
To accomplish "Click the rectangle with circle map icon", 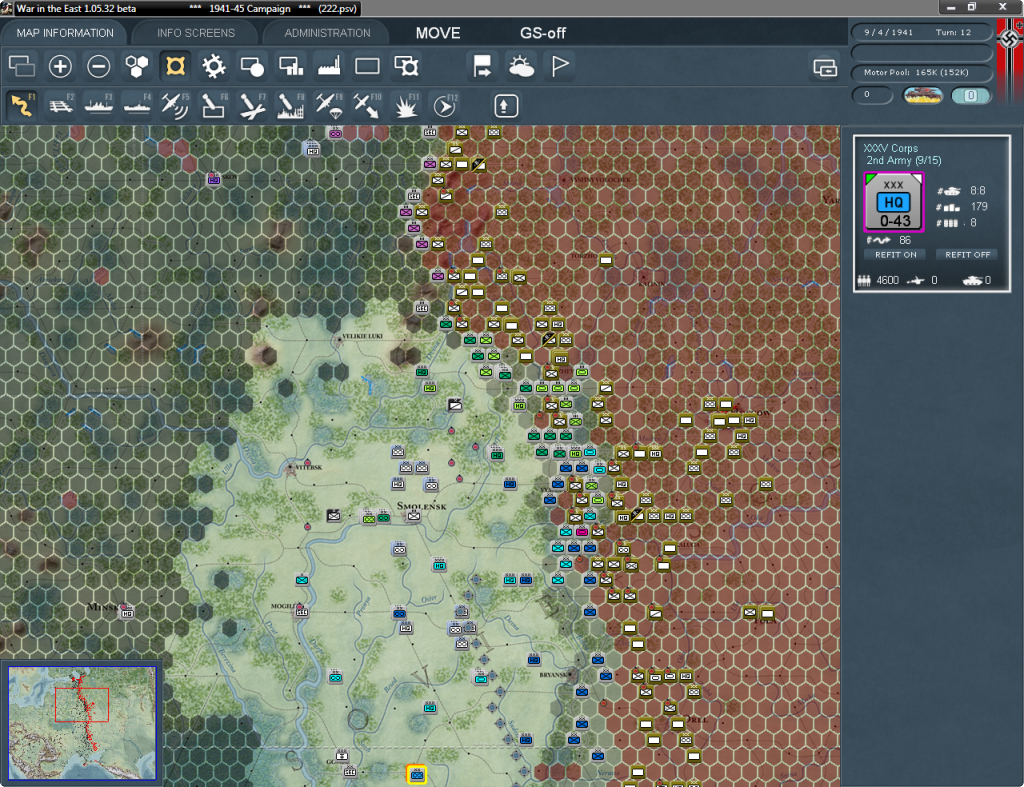I will pos(252,66).
